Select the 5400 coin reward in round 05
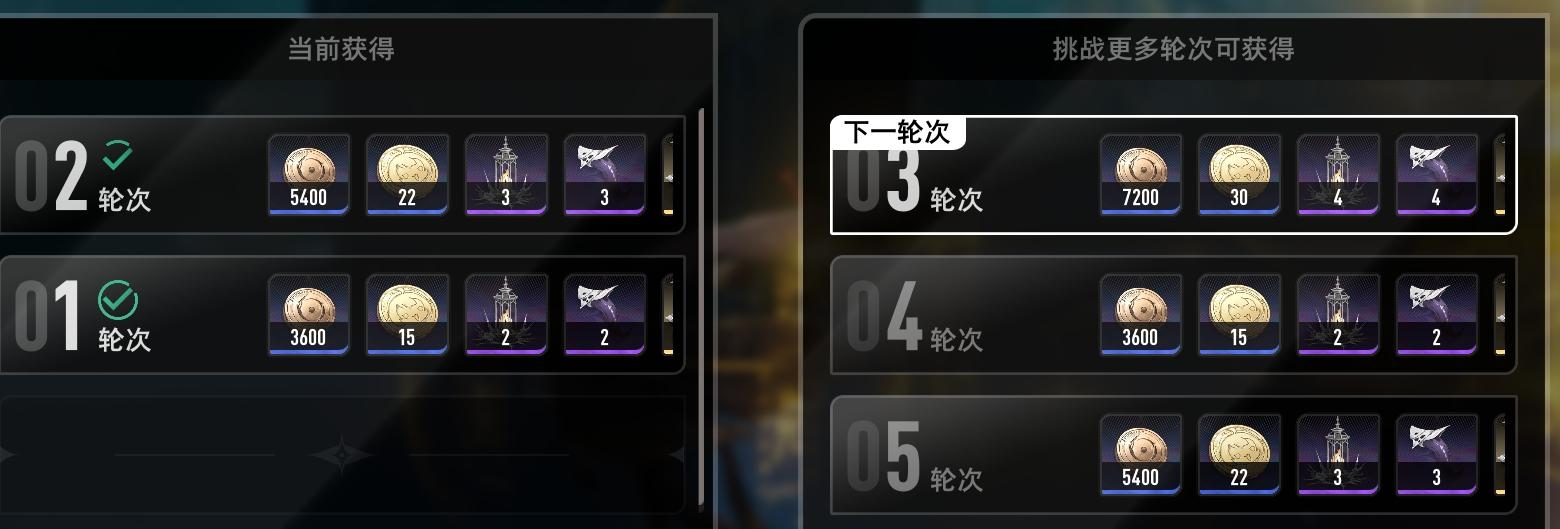 1140,455
